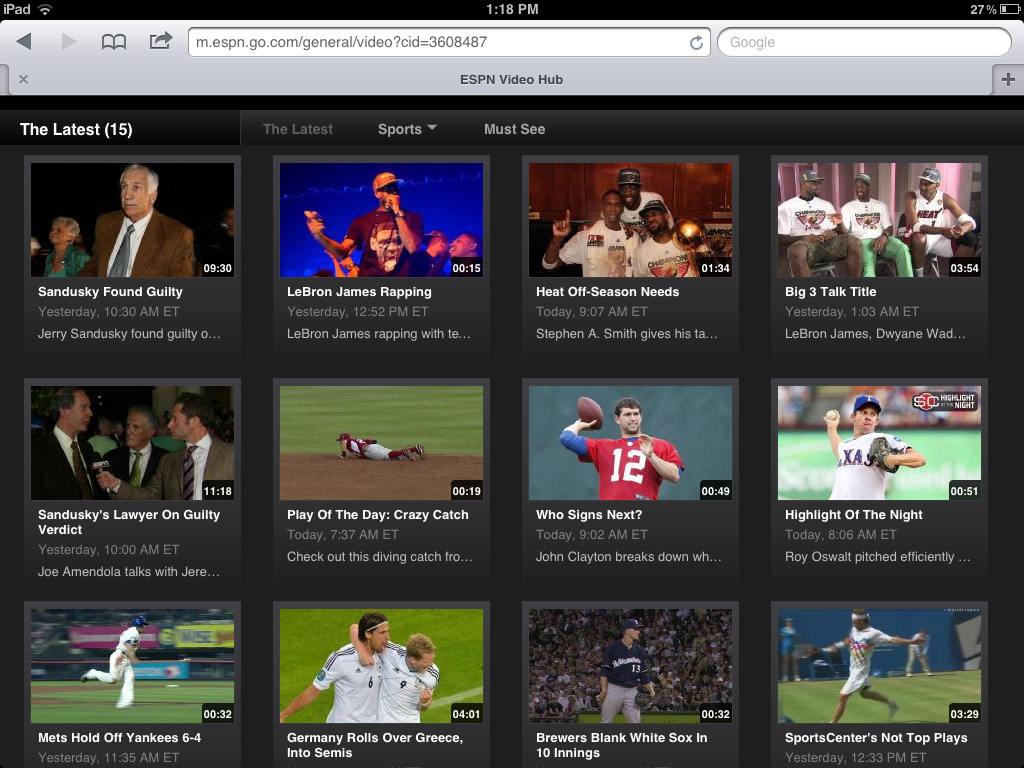This screenshot has width=1024, height=768.
Task: Open a new tab with the plus button
Action: coord(1008,79)
